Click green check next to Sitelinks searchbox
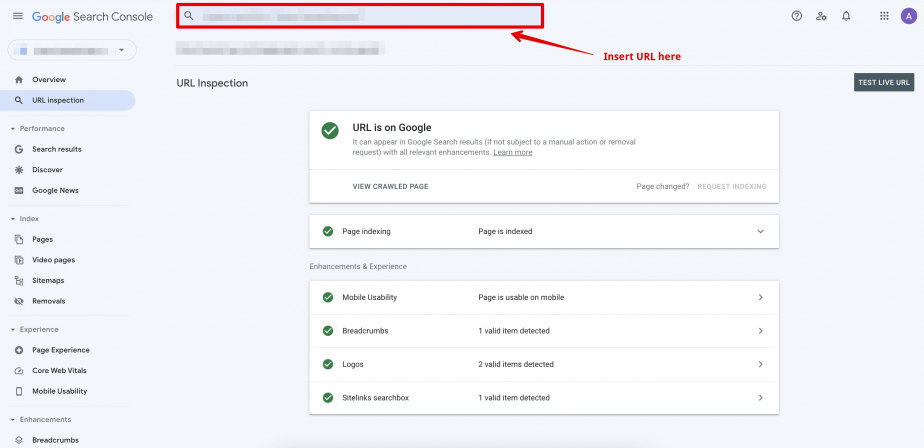 click(x=328, y=398)
